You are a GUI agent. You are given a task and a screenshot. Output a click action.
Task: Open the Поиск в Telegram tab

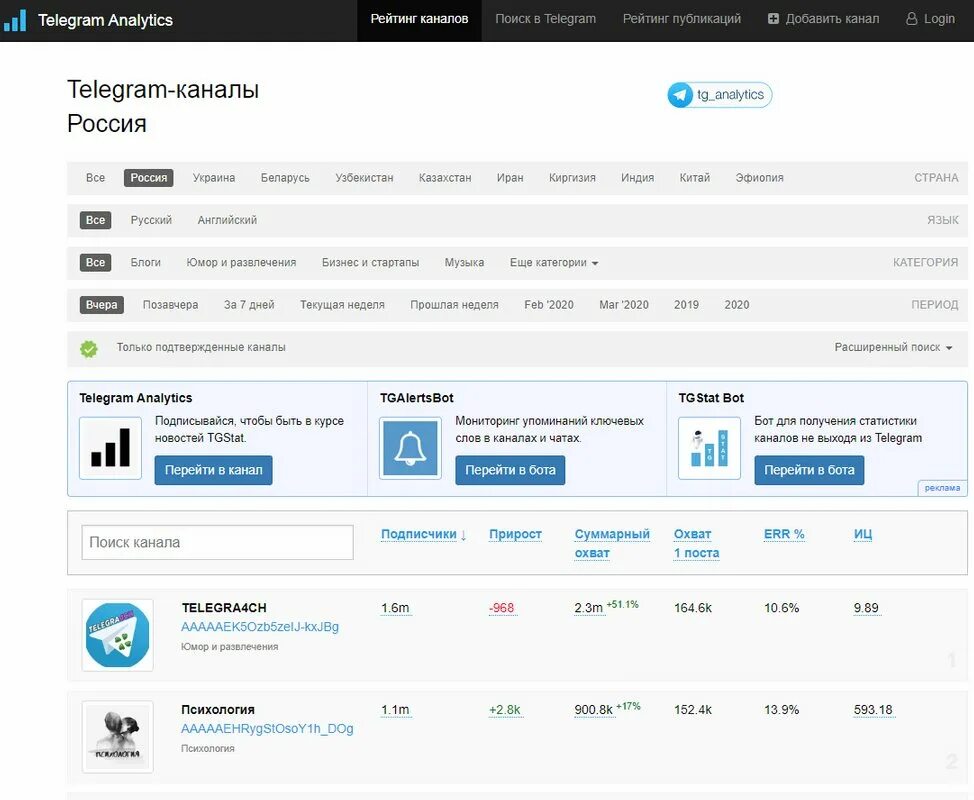click(545, 19)
